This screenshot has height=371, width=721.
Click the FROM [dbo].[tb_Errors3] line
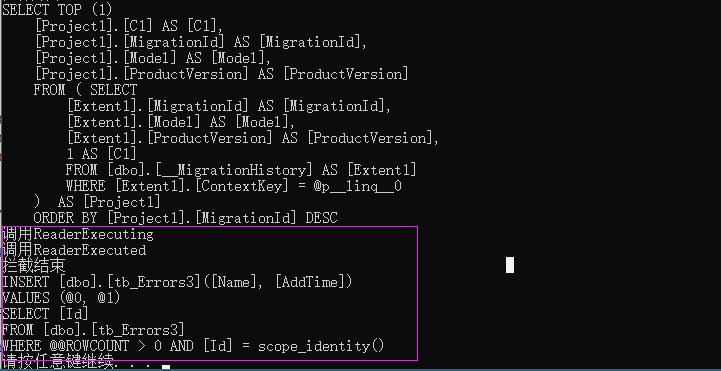point(93,330)
